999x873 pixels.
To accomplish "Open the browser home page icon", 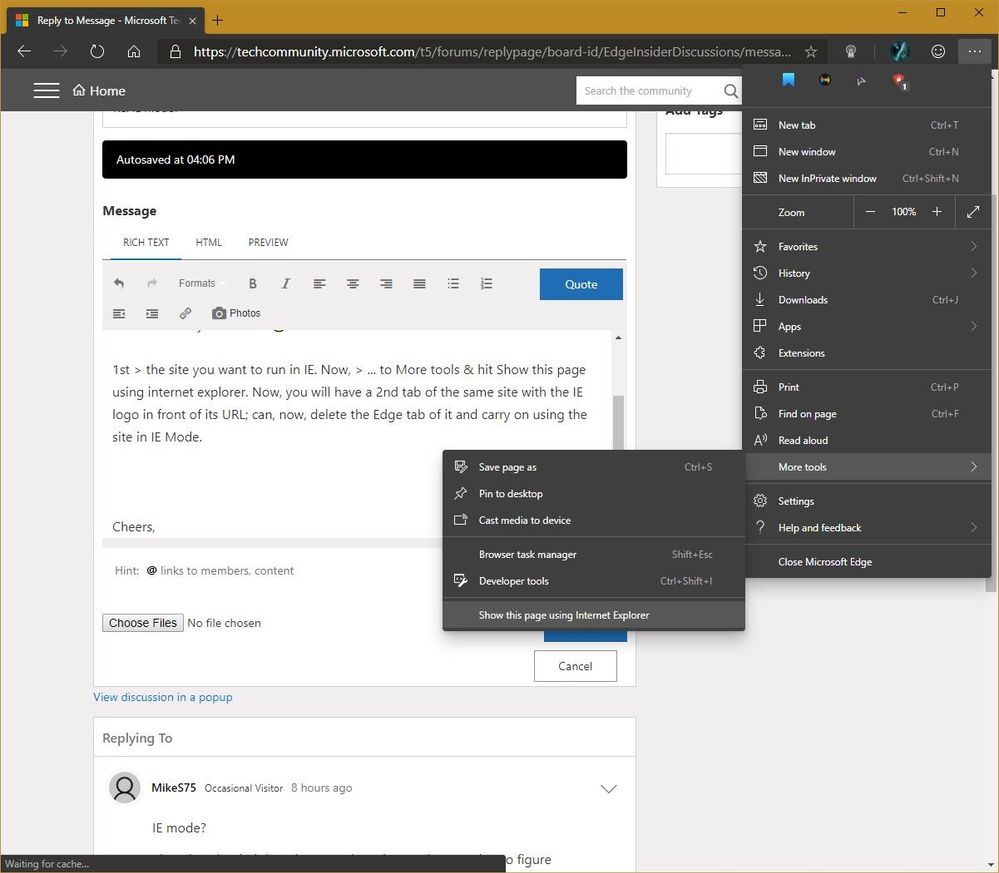I will [134, 51].
